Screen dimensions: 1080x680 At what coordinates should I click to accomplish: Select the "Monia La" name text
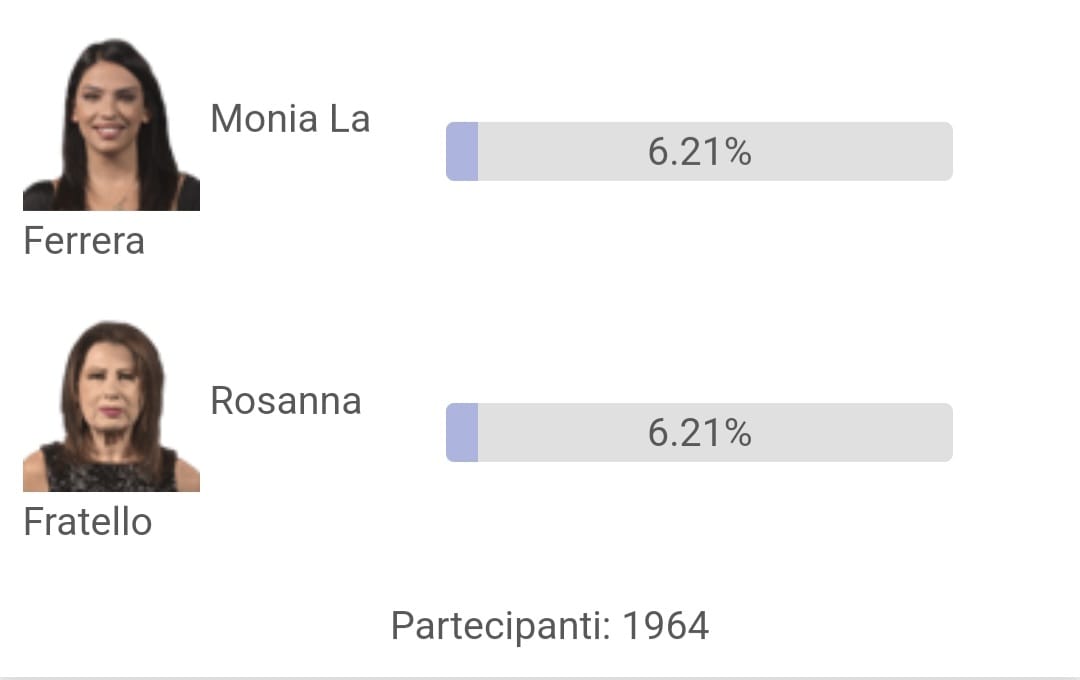tap(290, 119)
